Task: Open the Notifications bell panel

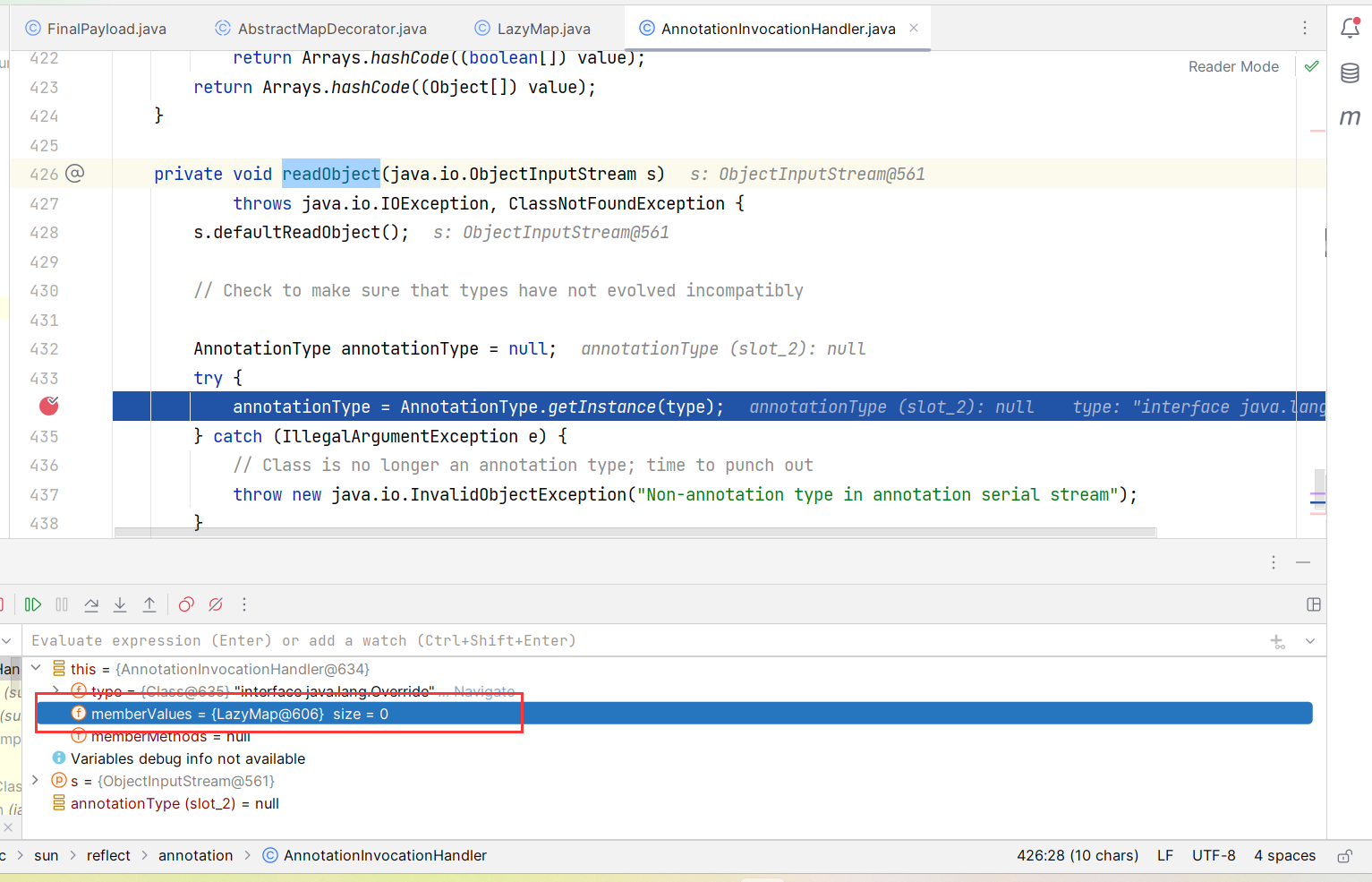Action: [1350, 28]
